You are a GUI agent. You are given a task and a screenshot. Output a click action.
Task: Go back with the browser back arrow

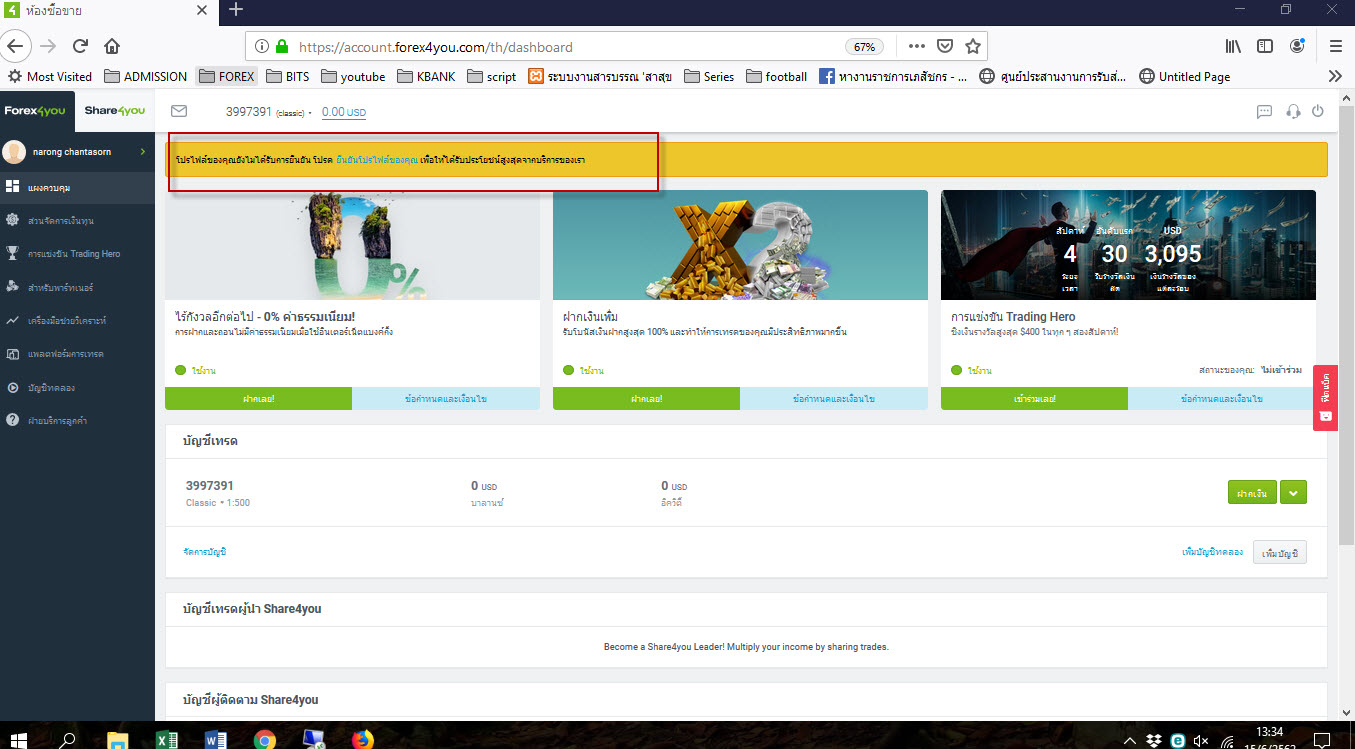16,46
